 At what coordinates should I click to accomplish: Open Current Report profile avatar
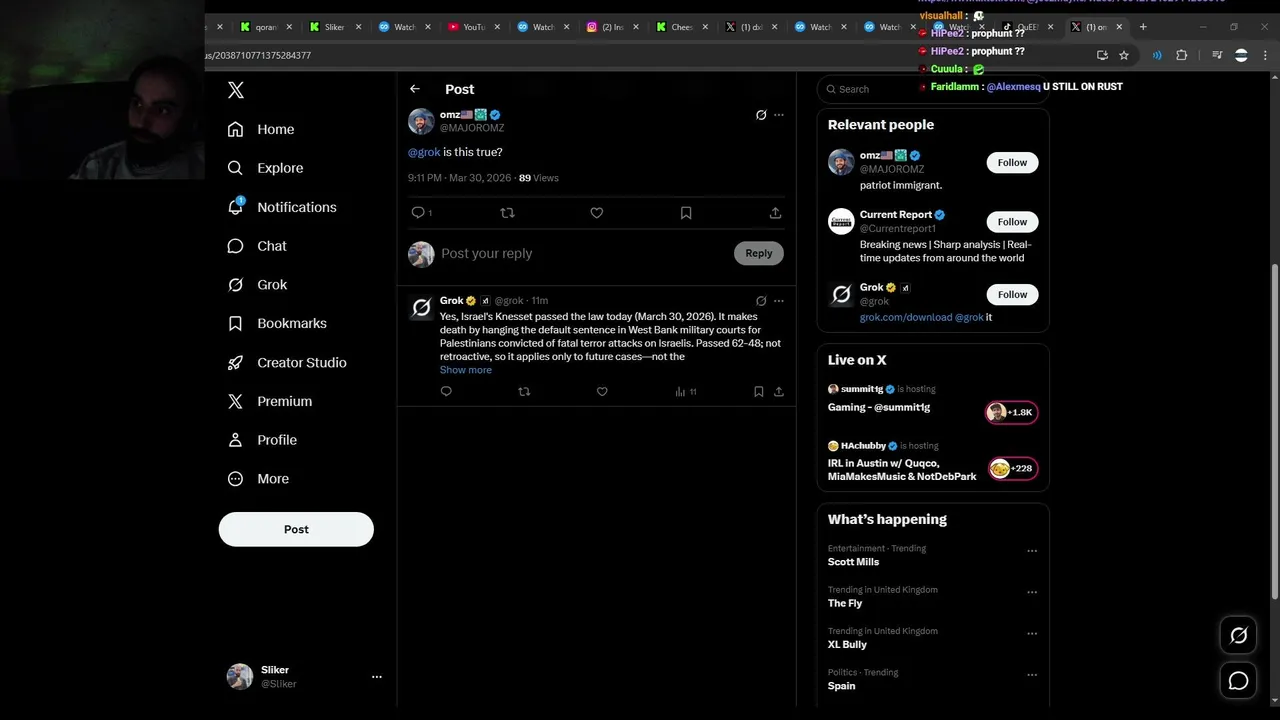click(841, 222)
